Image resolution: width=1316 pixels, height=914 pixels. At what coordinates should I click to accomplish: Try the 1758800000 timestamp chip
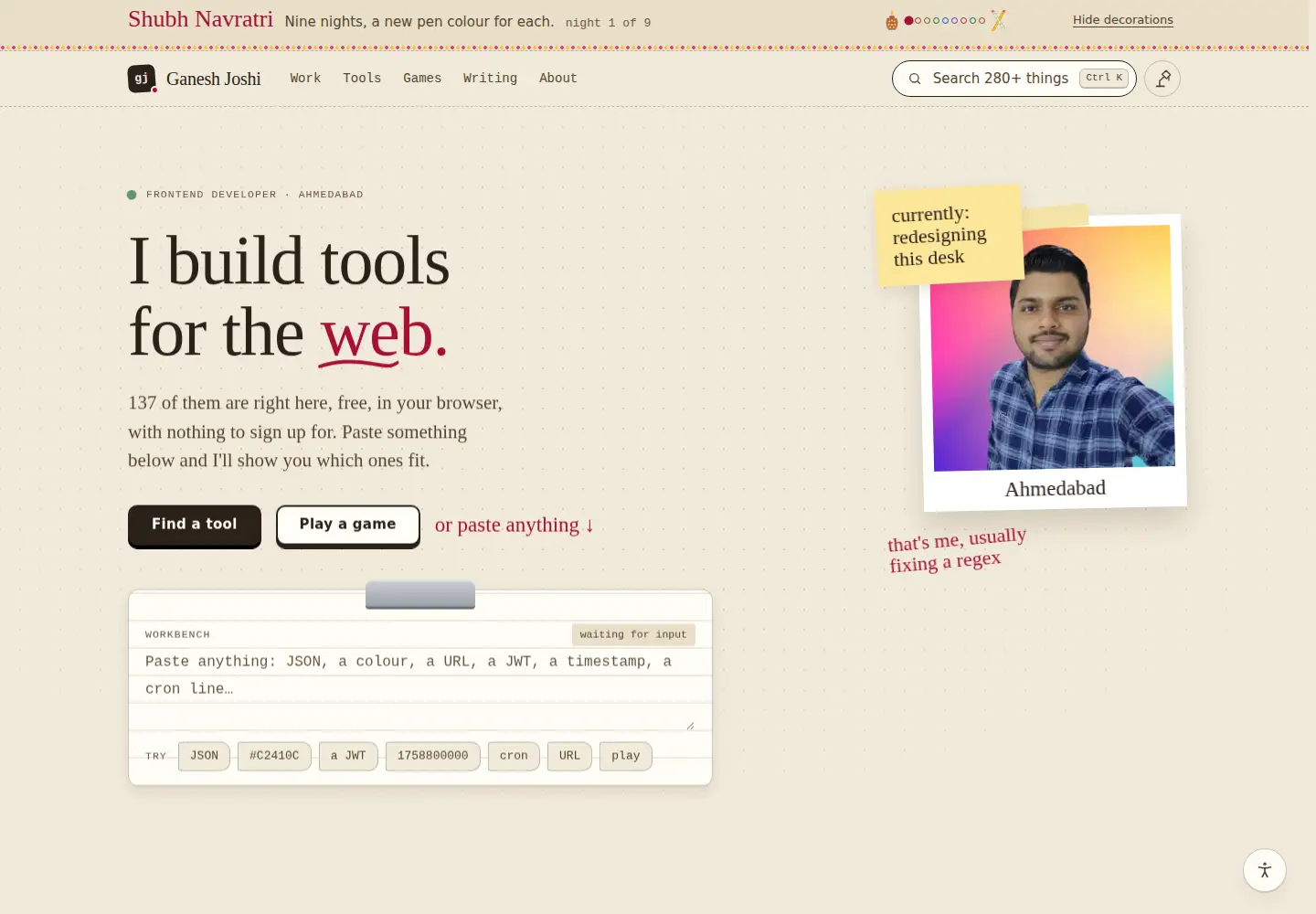tap(433, 756)
